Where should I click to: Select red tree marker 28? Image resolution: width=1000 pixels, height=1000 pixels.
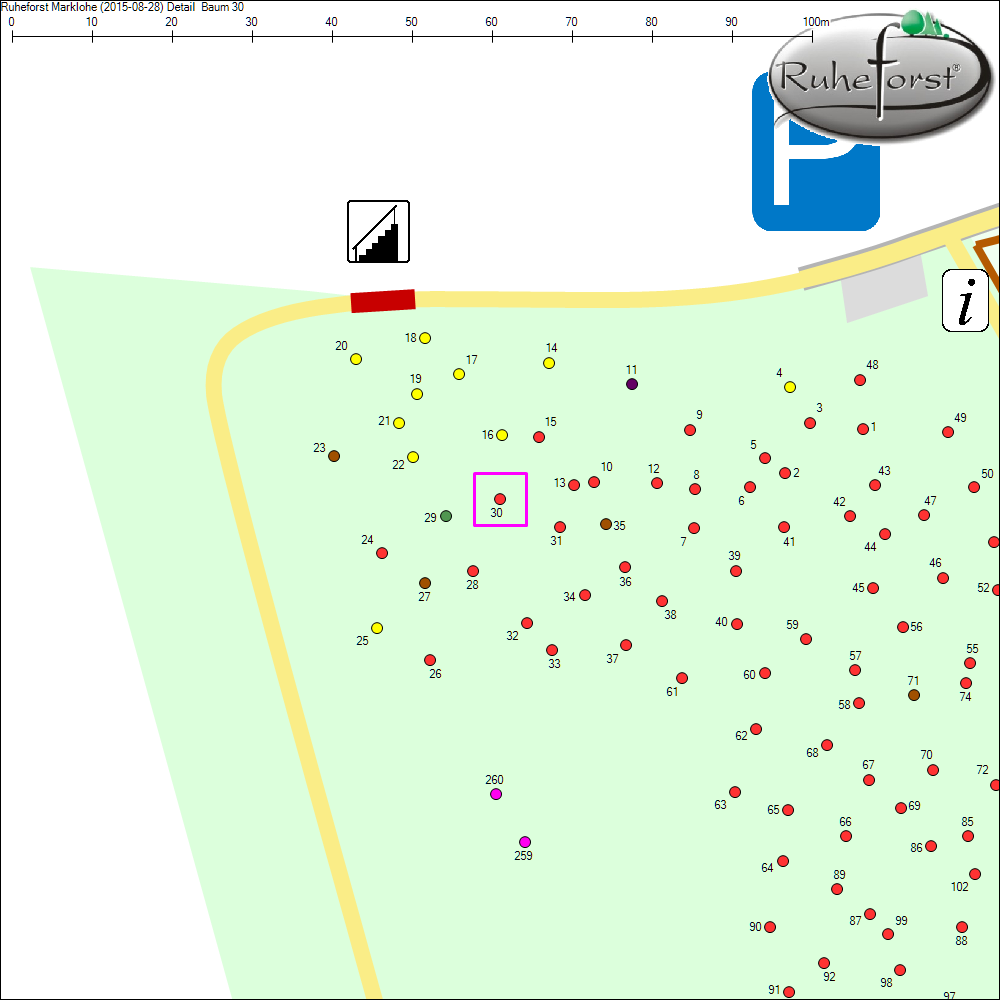coord(473,571)
